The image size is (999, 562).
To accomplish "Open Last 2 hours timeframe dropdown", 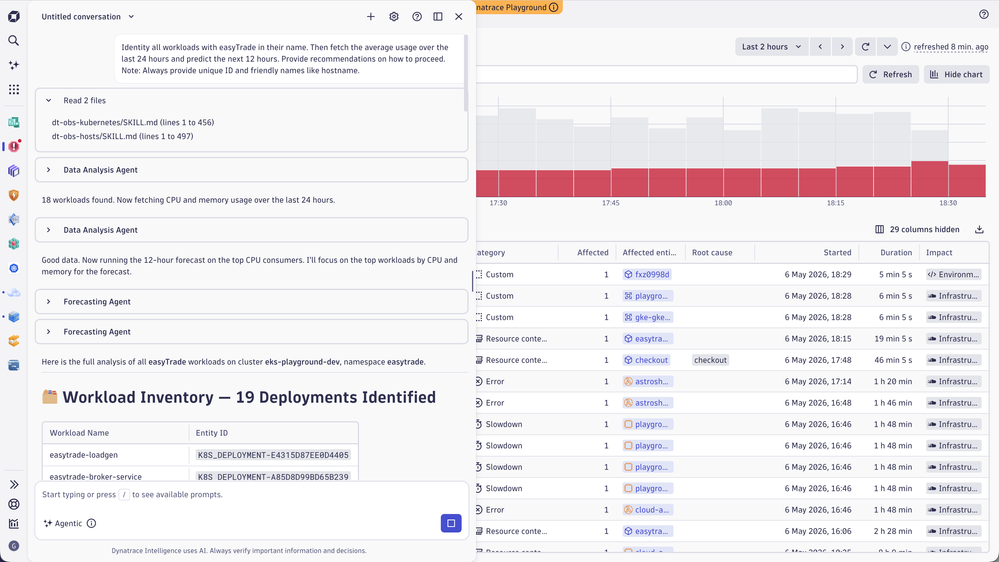I will (772, 47).
